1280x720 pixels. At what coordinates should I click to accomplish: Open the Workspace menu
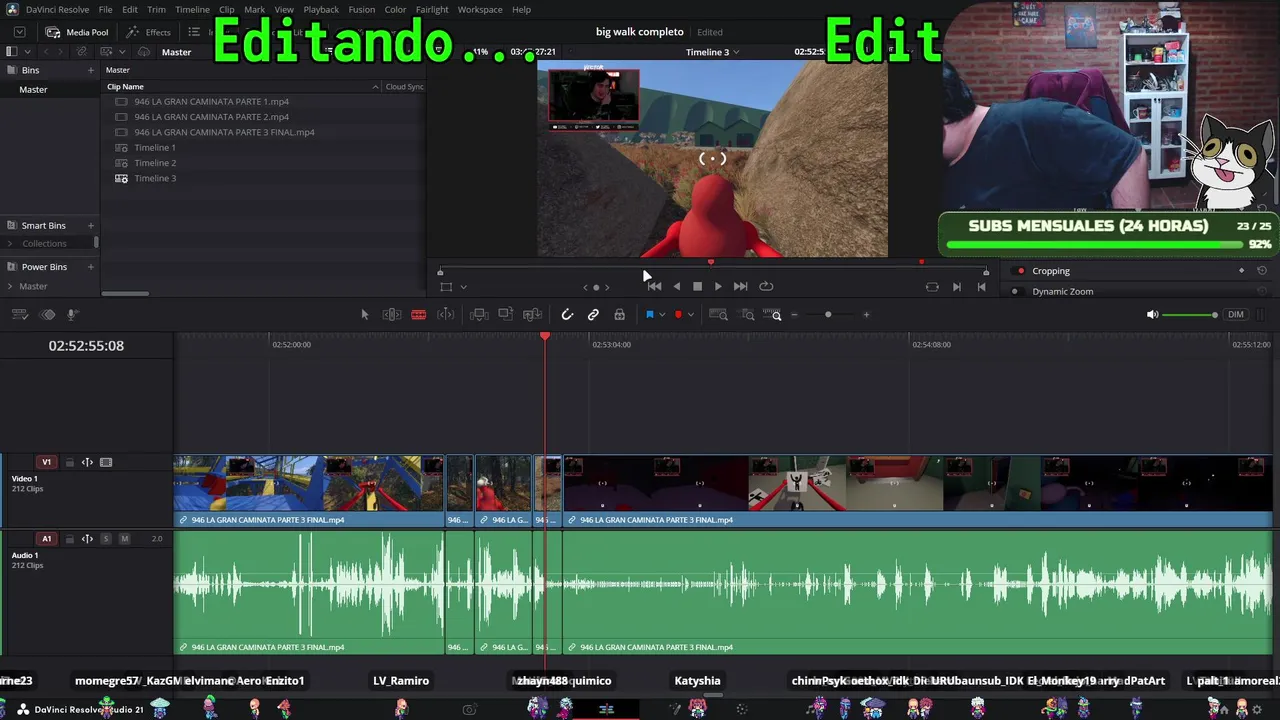[480, 9]
